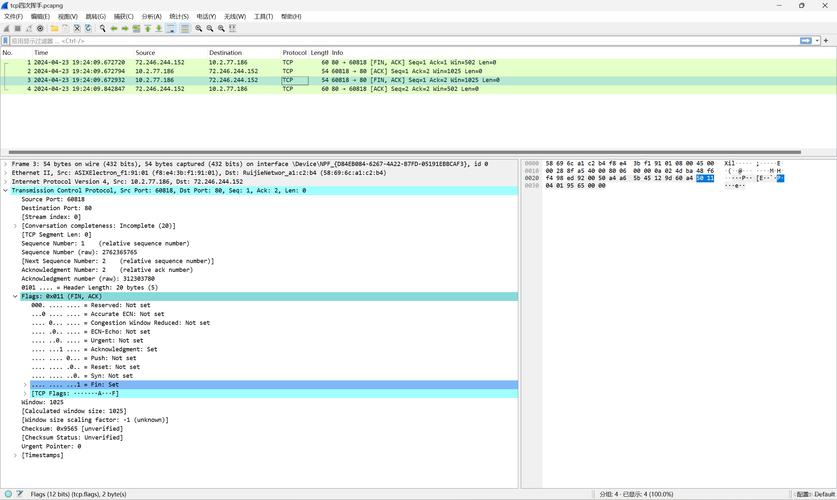This screenshot has height=500, width=837.
Task: Click in the display filter input field
Action: [x=404, y=41]
